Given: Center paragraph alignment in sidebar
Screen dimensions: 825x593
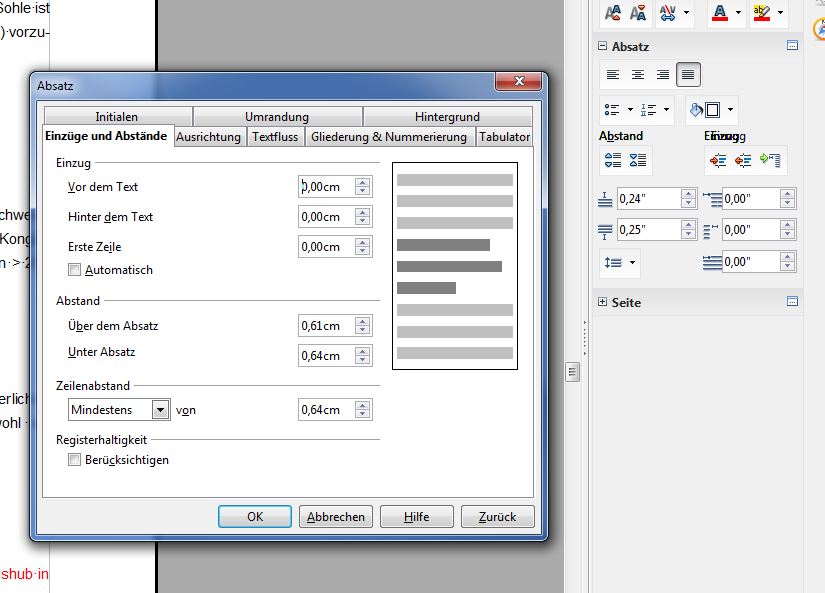Looking at the screenshot, I should tap(638, 75).
